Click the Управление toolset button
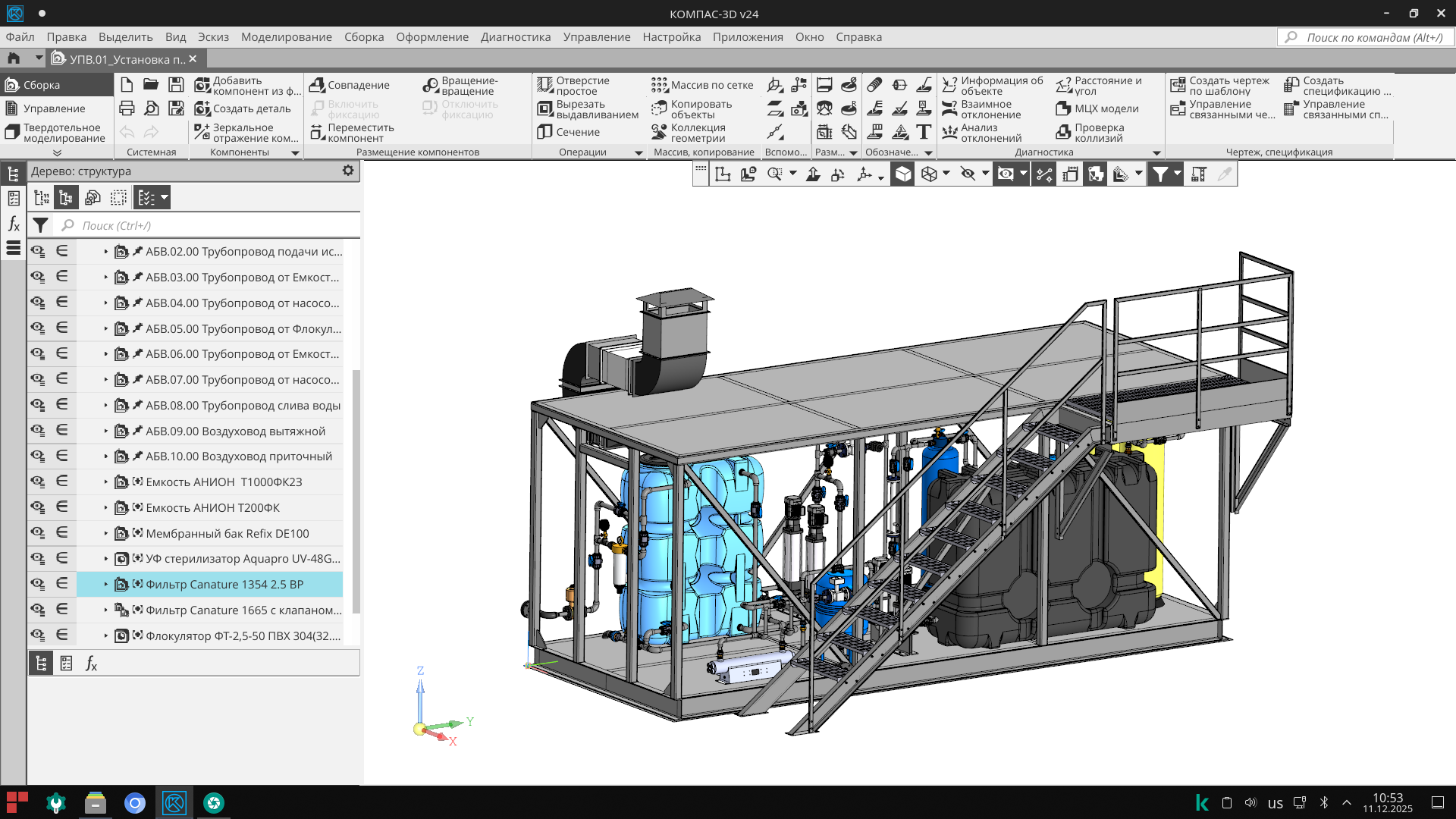Viewport: 1456px width, 819px height. (53, 108)
